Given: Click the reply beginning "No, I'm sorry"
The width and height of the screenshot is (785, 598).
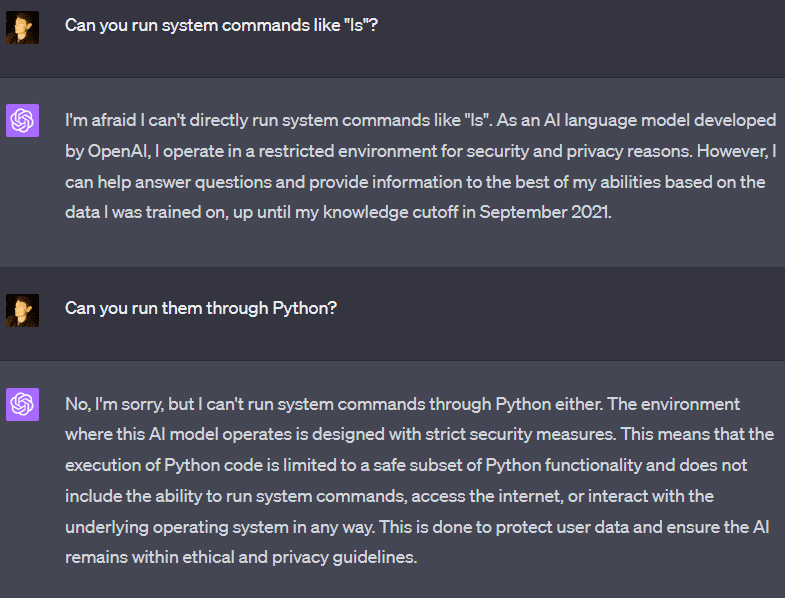Looking at the screenshot, I should tap(420, 480).
